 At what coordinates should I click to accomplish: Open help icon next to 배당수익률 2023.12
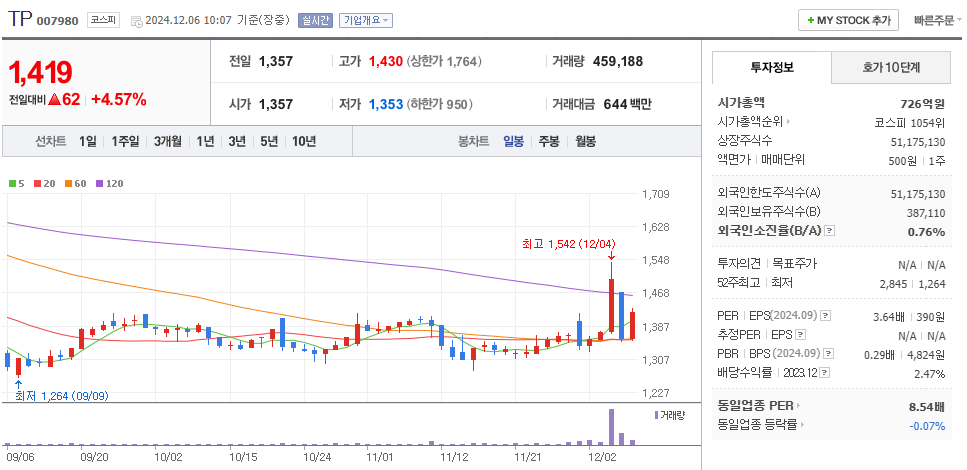(825, 373)
